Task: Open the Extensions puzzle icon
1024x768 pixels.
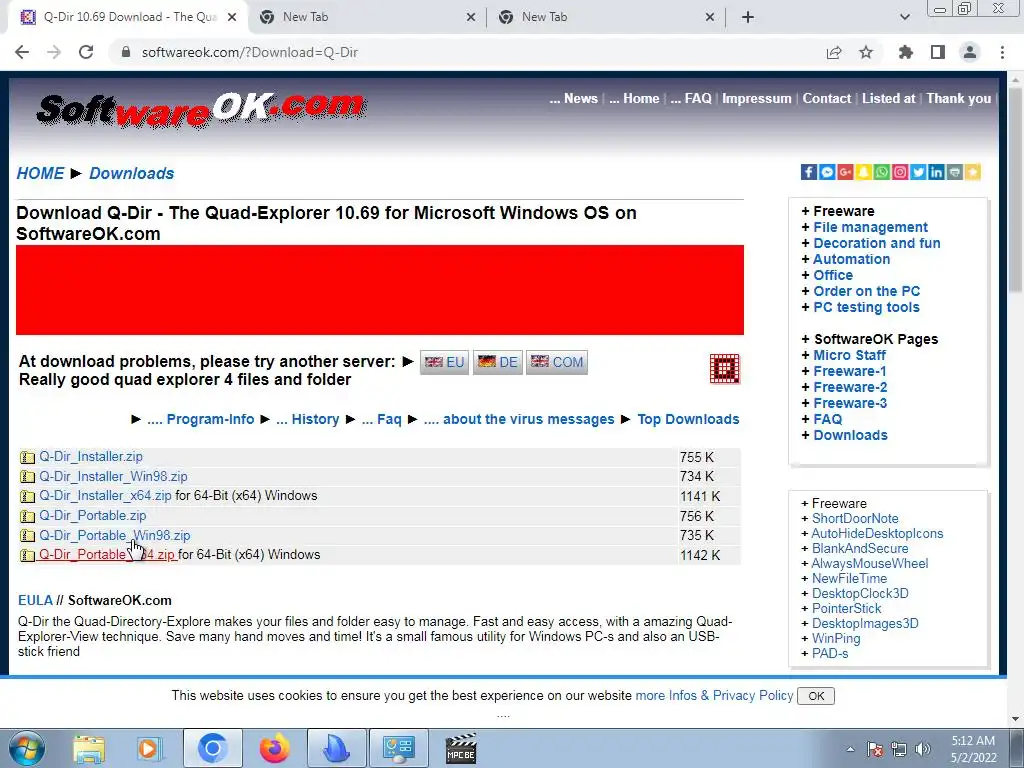Action: pos(906,52)
